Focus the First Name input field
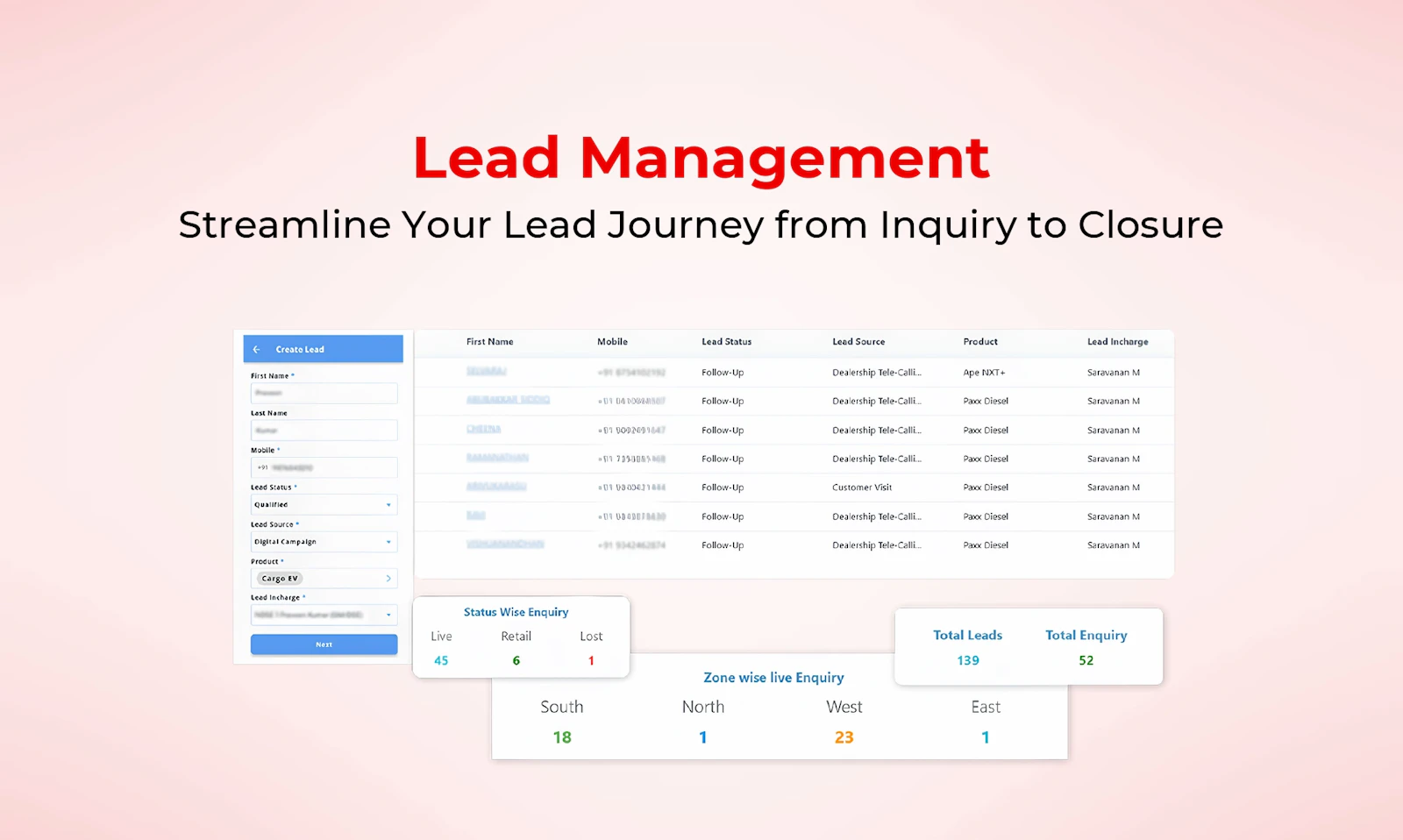This screenshot has height=840, width=1403. 324,393
